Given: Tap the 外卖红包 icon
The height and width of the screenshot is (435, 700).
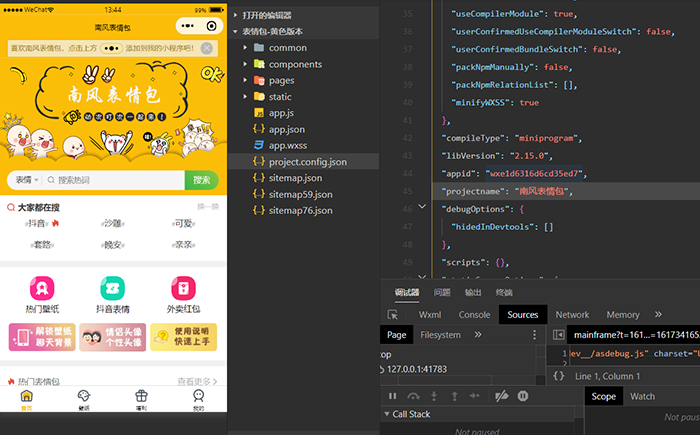Looking at the screenshot, I should (x=183, y=289).
